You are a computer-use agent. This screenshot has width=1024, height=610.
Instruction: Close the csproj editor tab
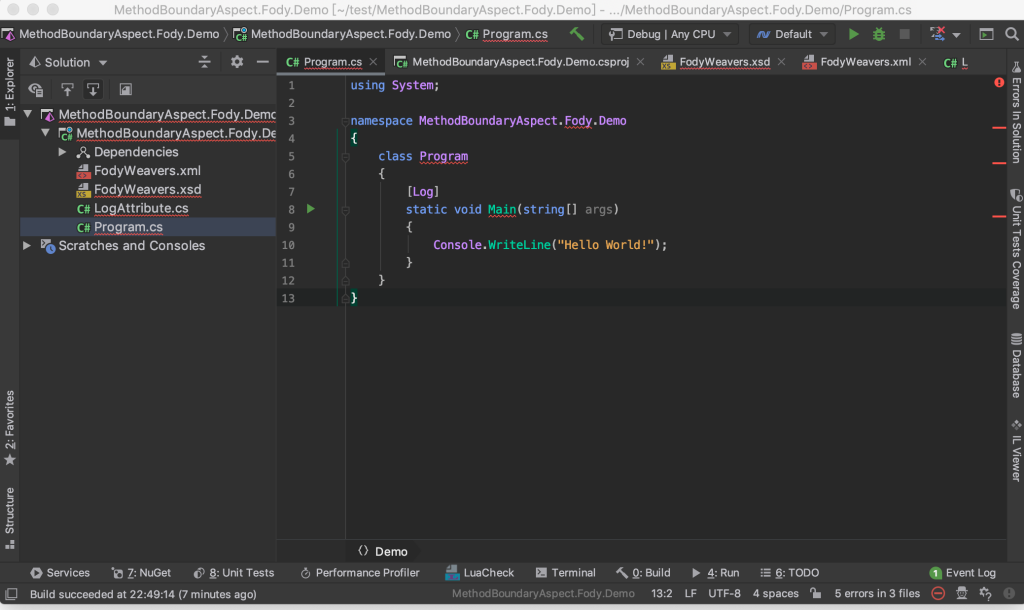coord(640,62)
